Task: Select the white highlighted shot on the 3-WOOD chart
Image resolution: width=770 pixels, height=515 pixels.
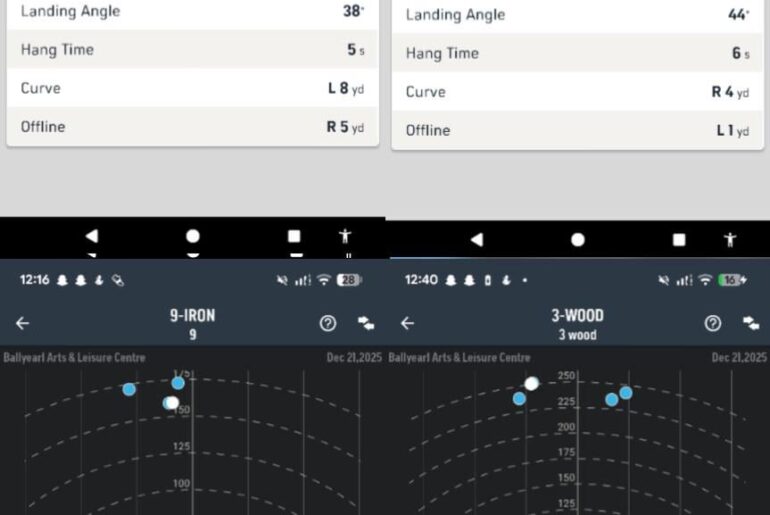Action: click(x=532, y=384)
